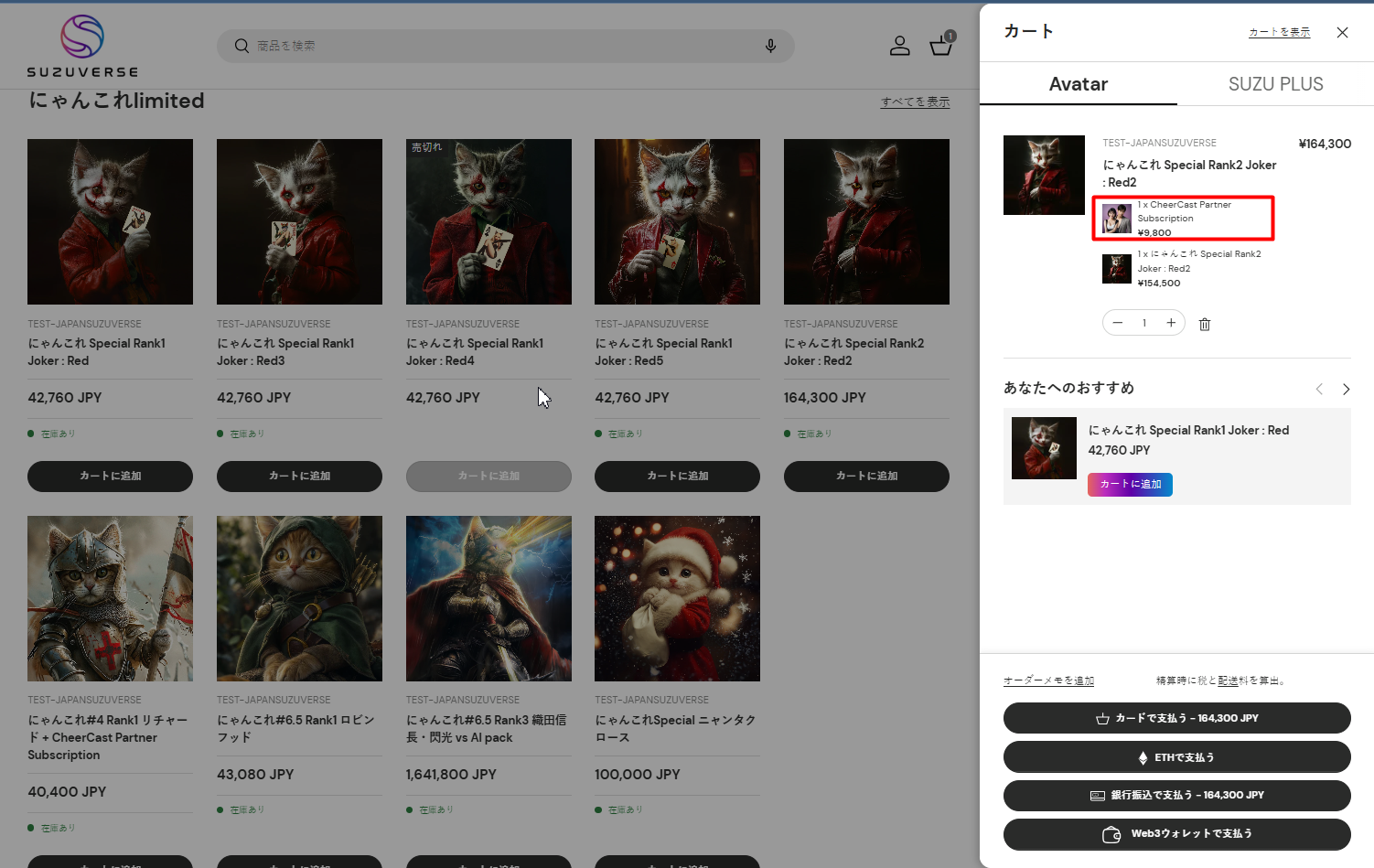The height and width of the screenshot is (868, 1374).
Task: Open the user account icon
Action: (x=899, y=46)
